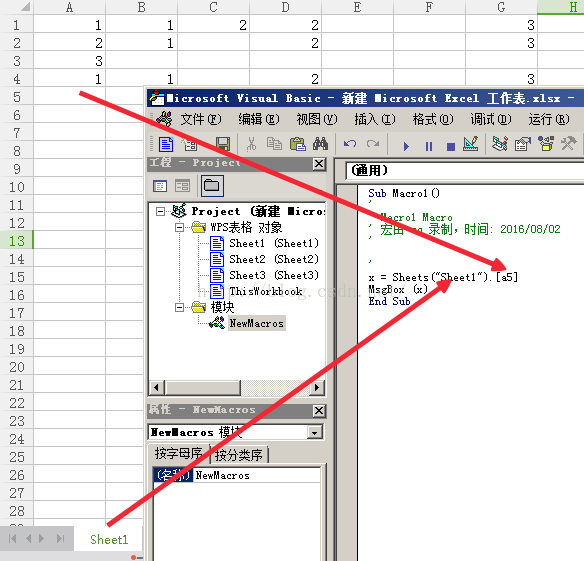
Task: Select column D header in spreadsheet
Action: coord(285,7)
